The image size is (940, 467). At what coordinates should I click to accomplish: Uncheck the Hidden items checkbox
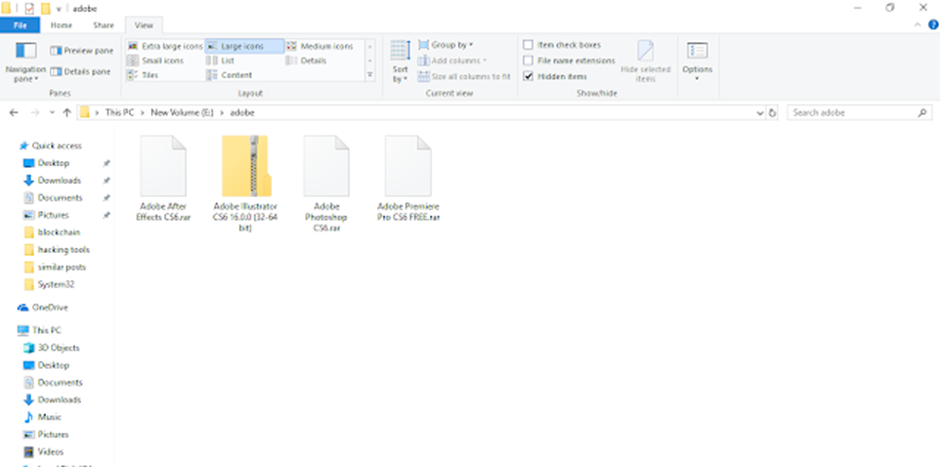pyautogui.click(x=528, y=76)
